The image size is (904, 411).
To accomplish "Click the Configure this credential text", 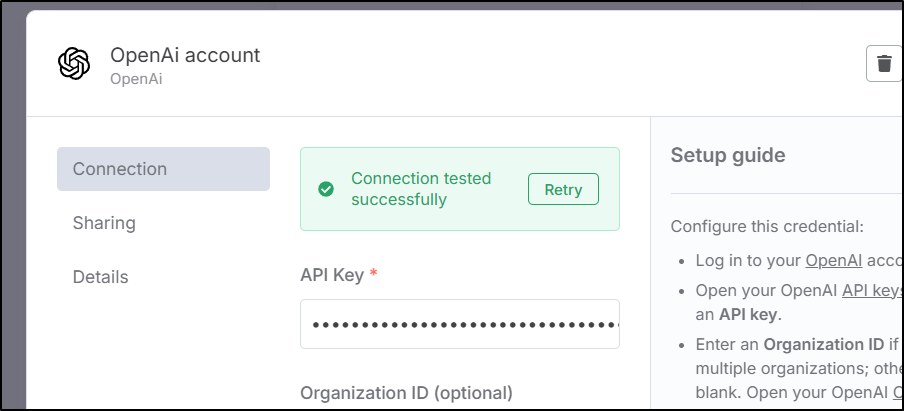I will click(x=767, y=226).
